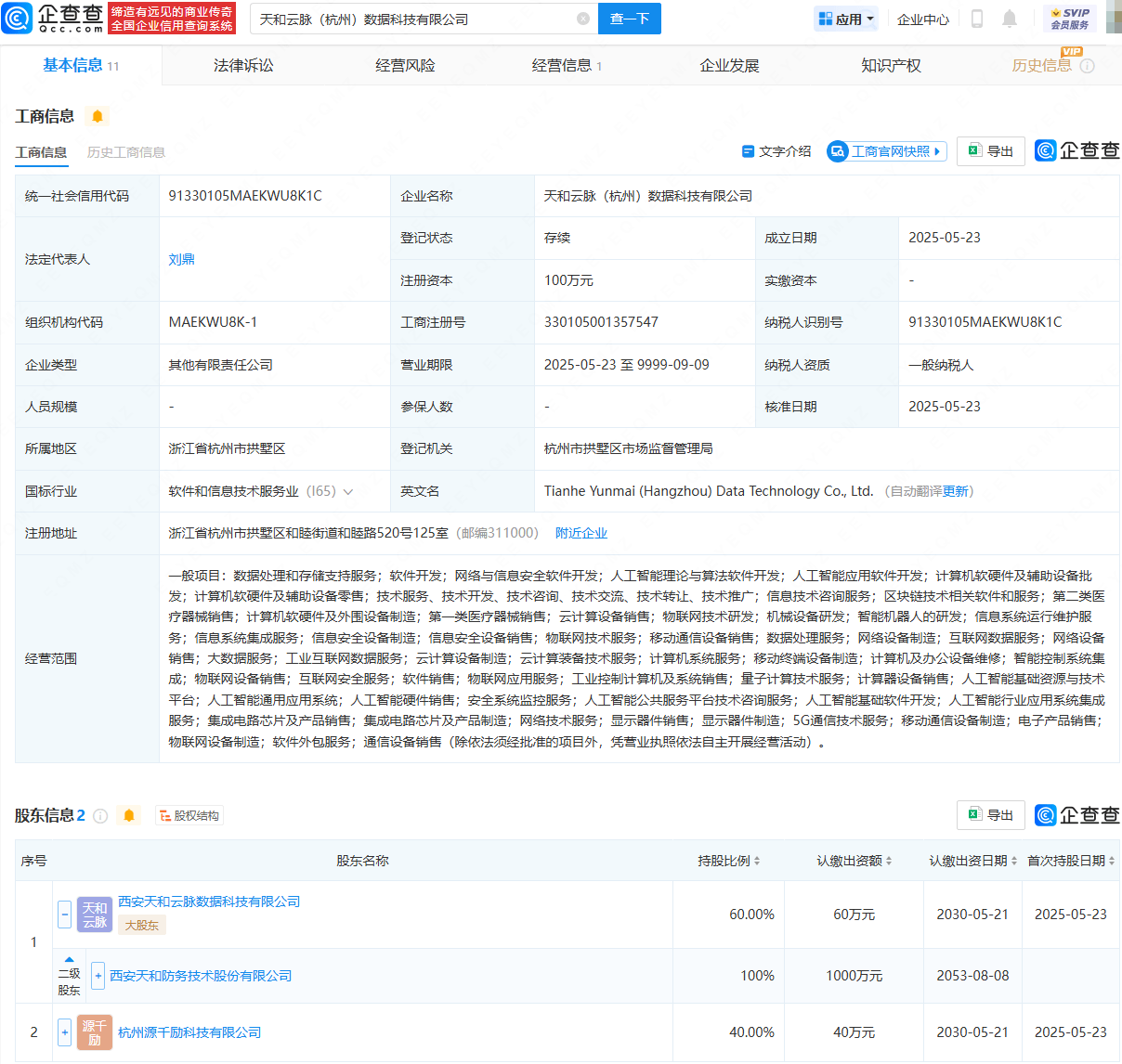
Task: Click 股东名称 column header
Action: 362,862
